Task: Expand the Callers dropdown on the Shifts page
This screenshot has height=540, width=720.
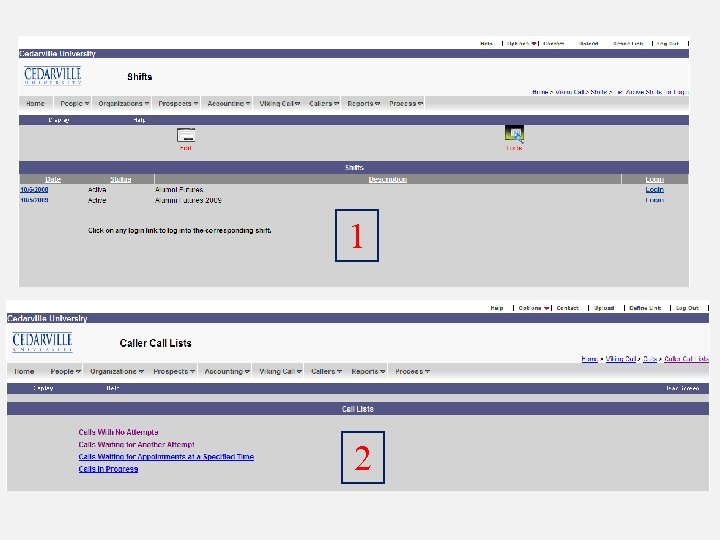Action: (x=324, y=103)
